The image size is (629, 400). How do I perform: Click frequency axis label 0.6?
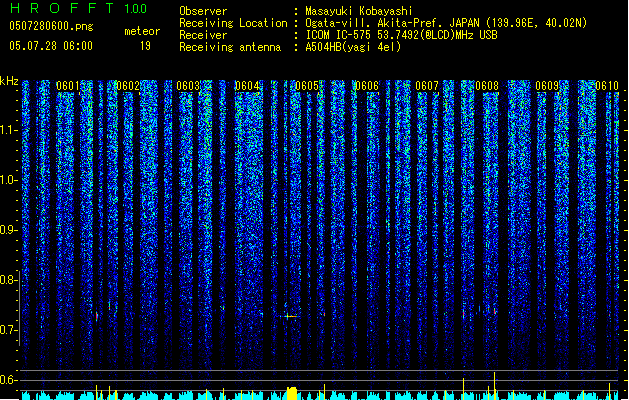(9, 380)
